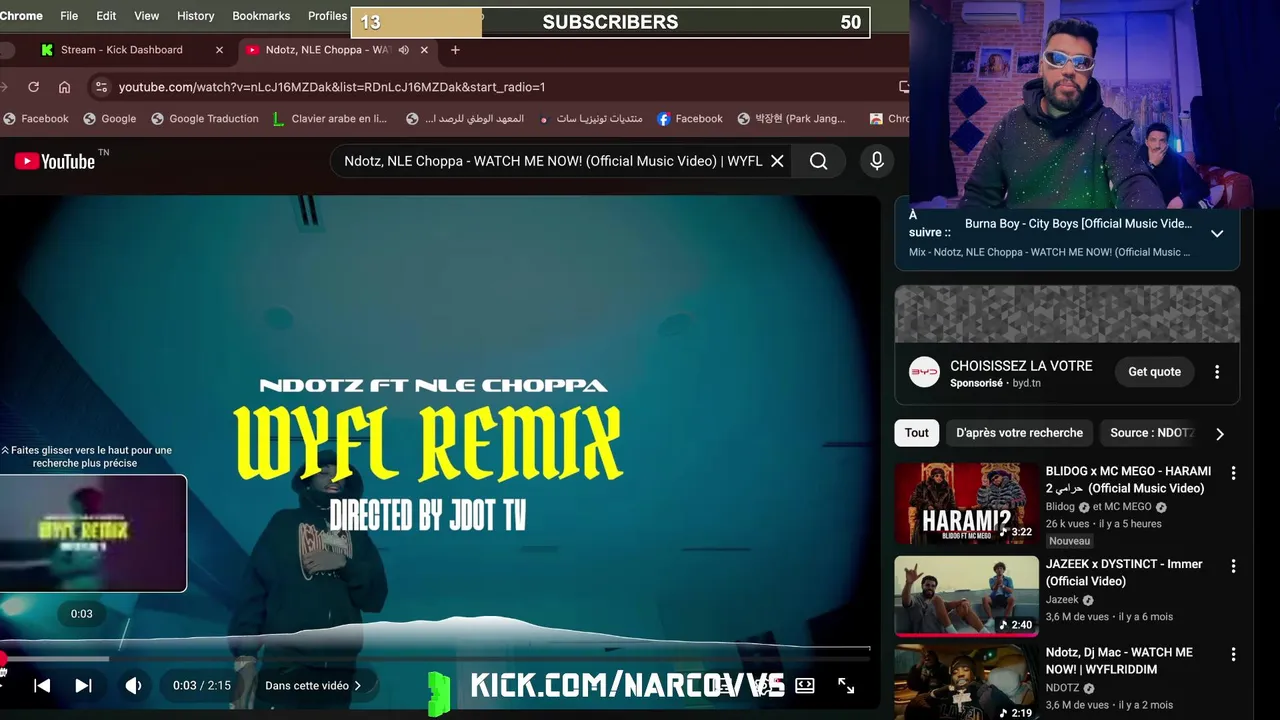Screen dimensions: 1280x720
Task: Open the three-dot menu of the BYD ad
Action: pyautogui.click(x=1217, y=372)
